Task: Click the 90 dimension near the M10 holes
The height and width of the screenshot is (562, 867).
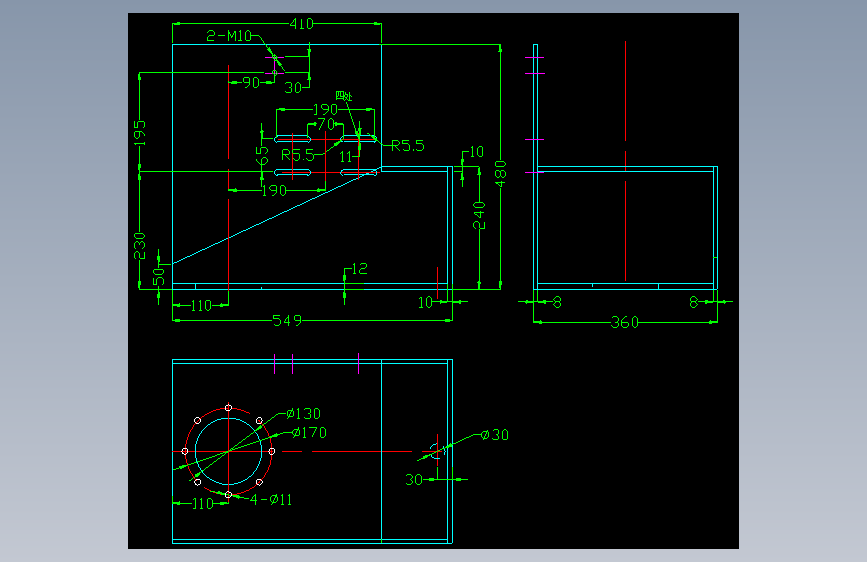Action: (251, 82)
